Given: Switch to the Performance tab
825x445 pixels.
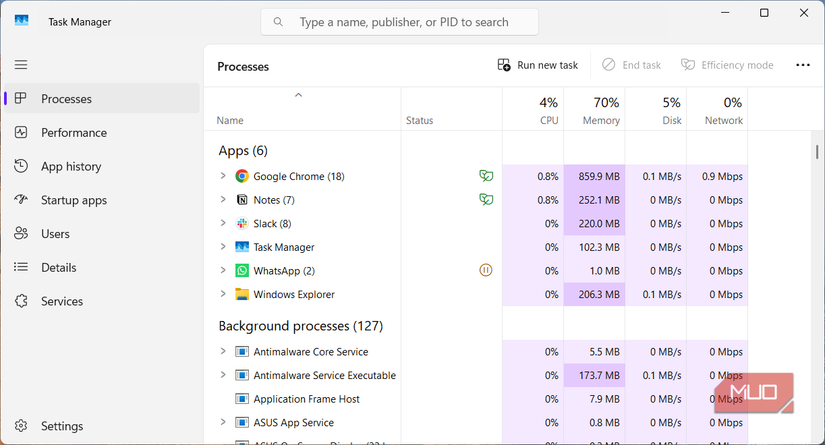Looking at the screenshot, I should (102, 133).
